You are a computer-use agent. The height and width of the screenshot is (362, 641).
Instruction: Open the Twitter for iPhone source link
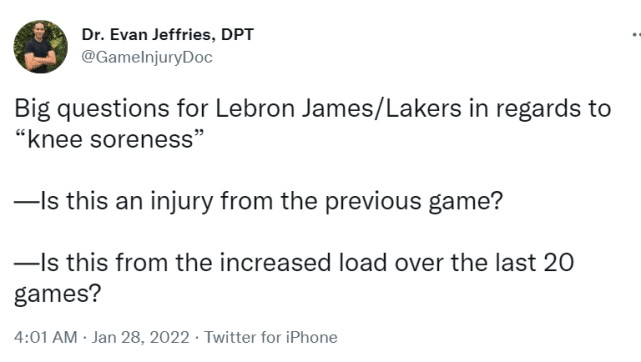click(x=271, y=337)
